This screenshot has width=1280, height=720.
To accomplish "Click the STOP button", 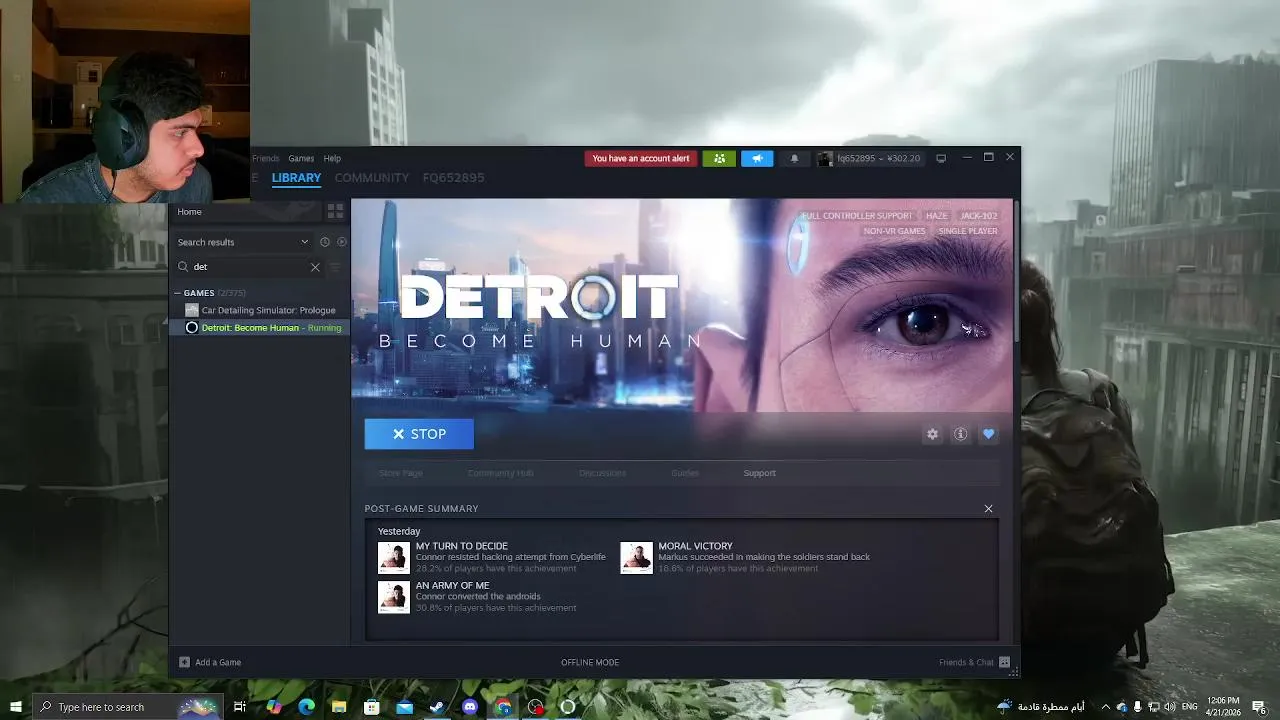I will click(419, 434).
